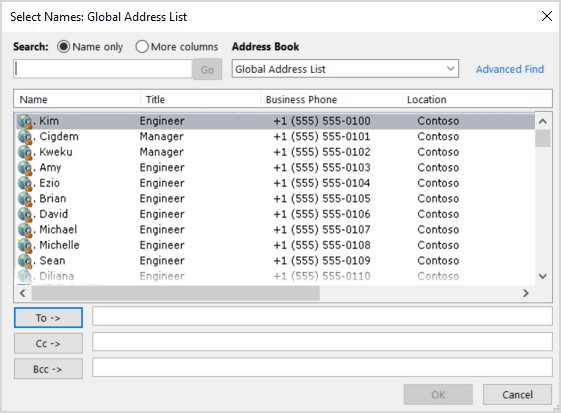Click phone number +1 (555) 555-0109
Viewport: 561px width, 413px height.
(322, 261)
